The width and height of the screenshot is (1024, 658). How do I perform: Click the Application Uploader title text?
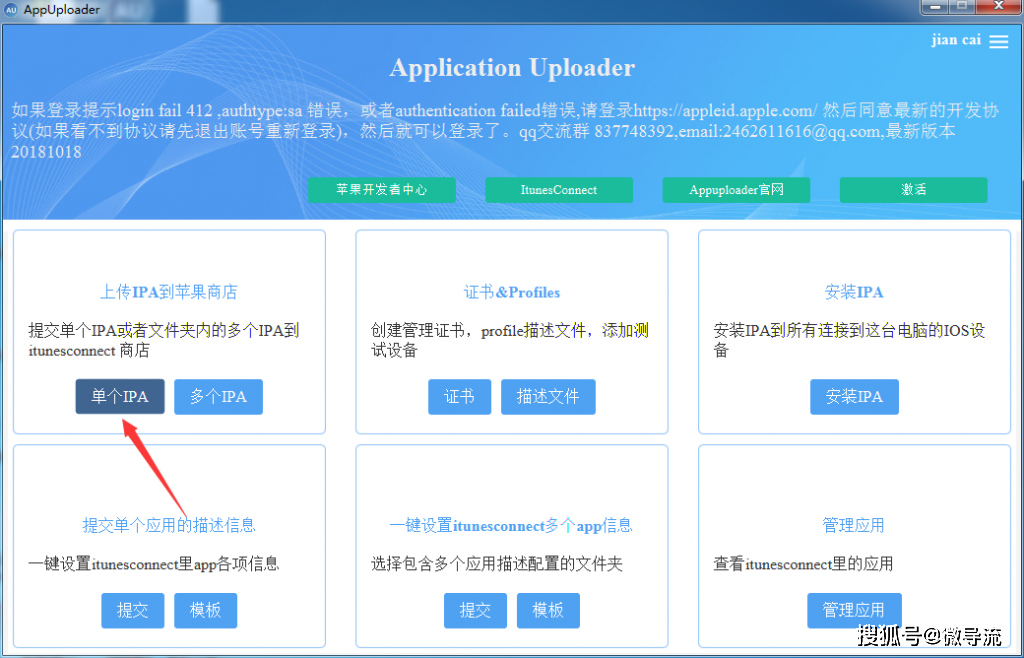point(512,68)
